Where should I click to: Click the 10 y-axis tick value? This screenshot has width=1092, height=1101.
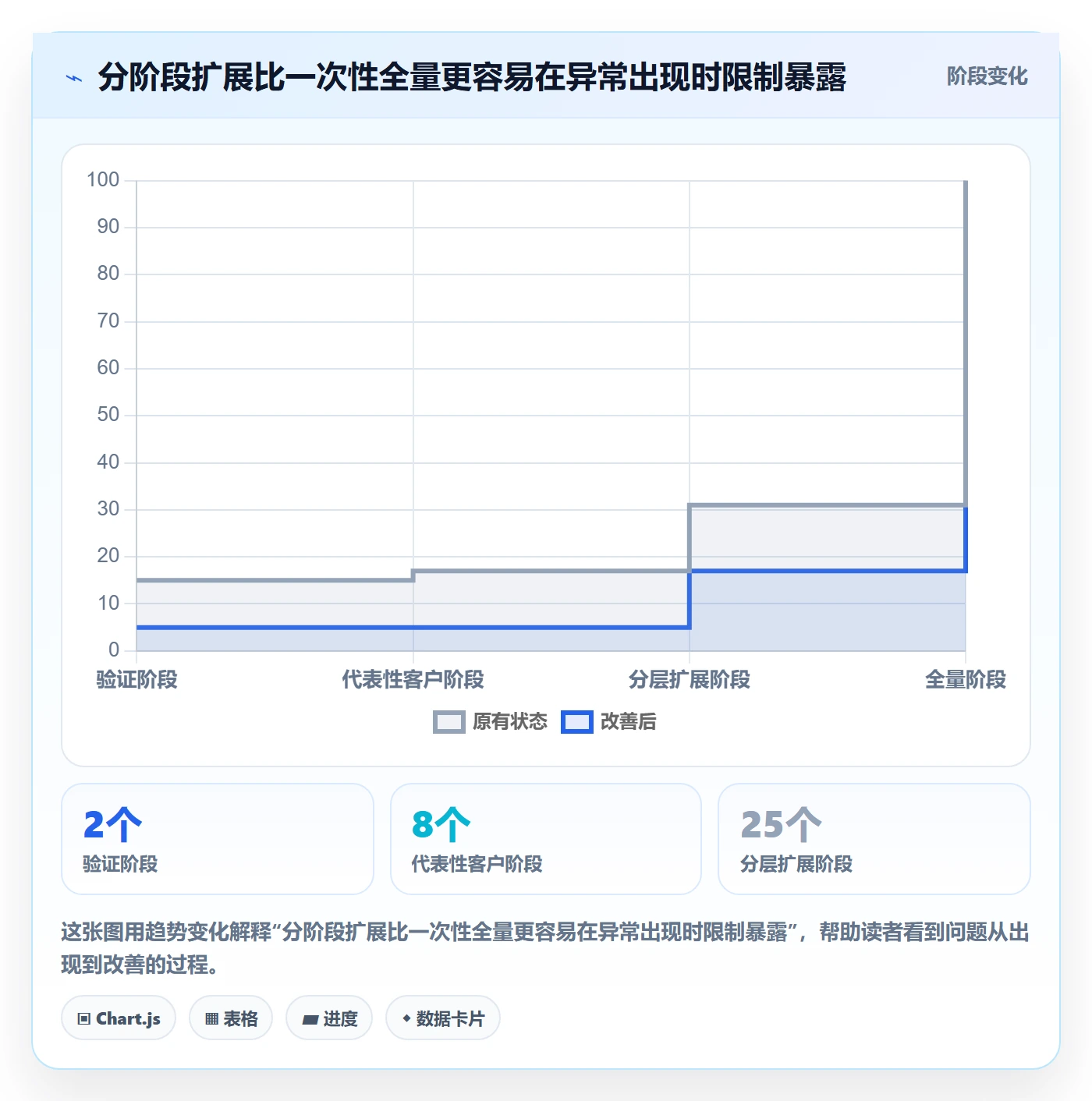coord(108,604)
